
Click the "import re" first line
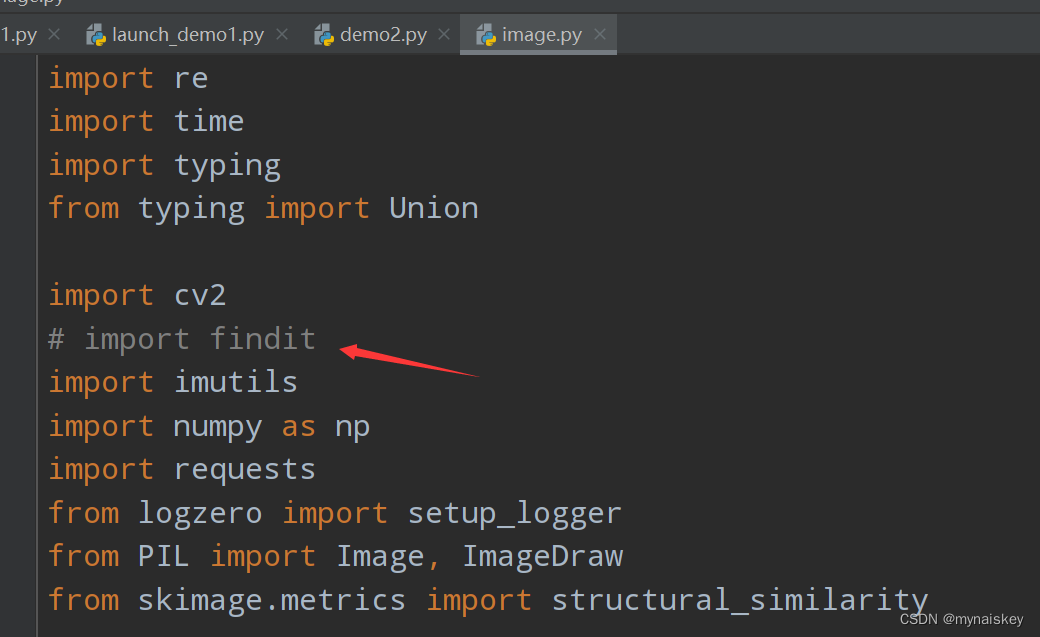click(128, 78)
